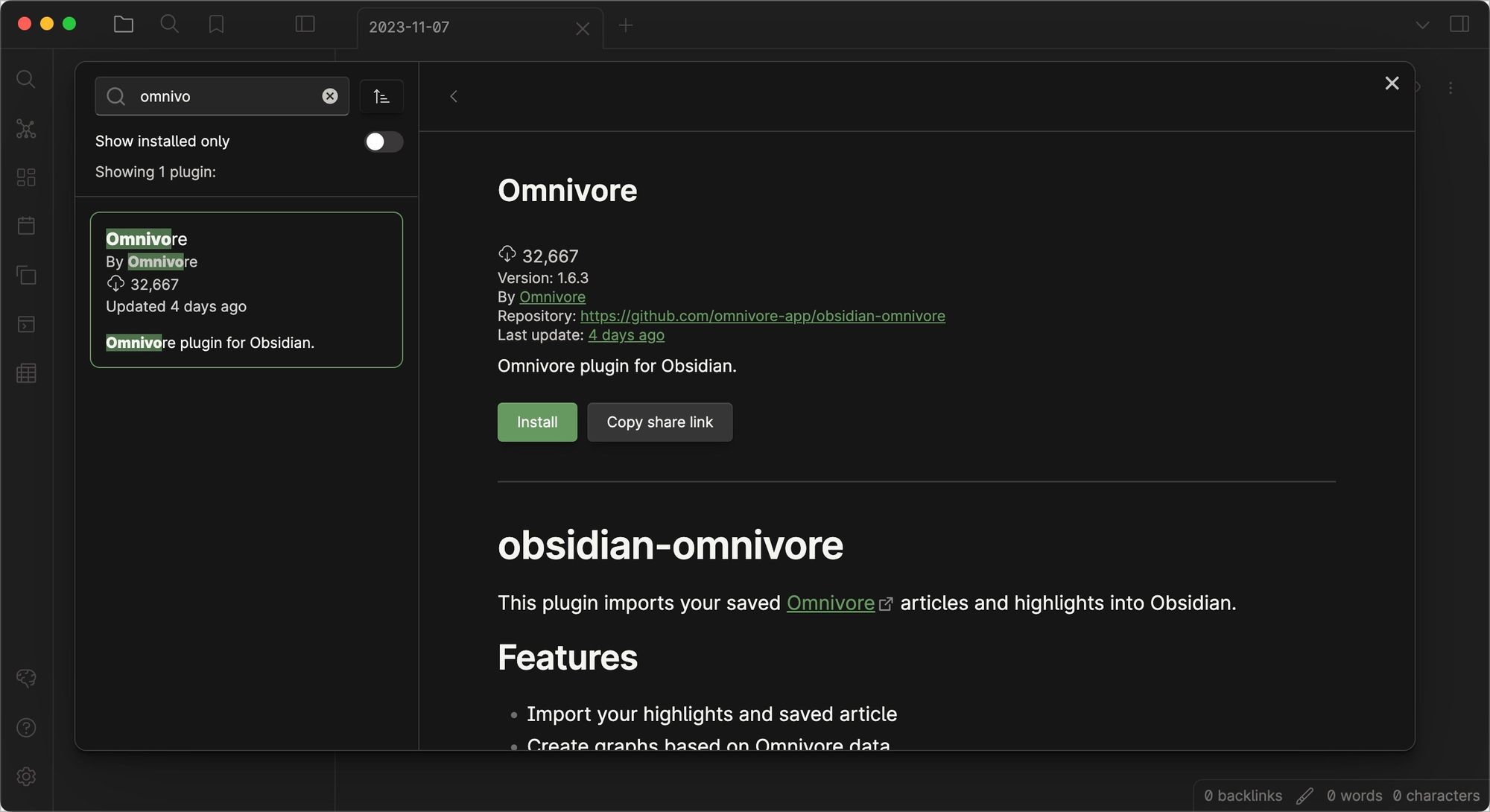The image size is (1490, 812).
Task: Collapse the left sidebar using its toggle icon
Action: pyautogui.click(x=304, y=23)
